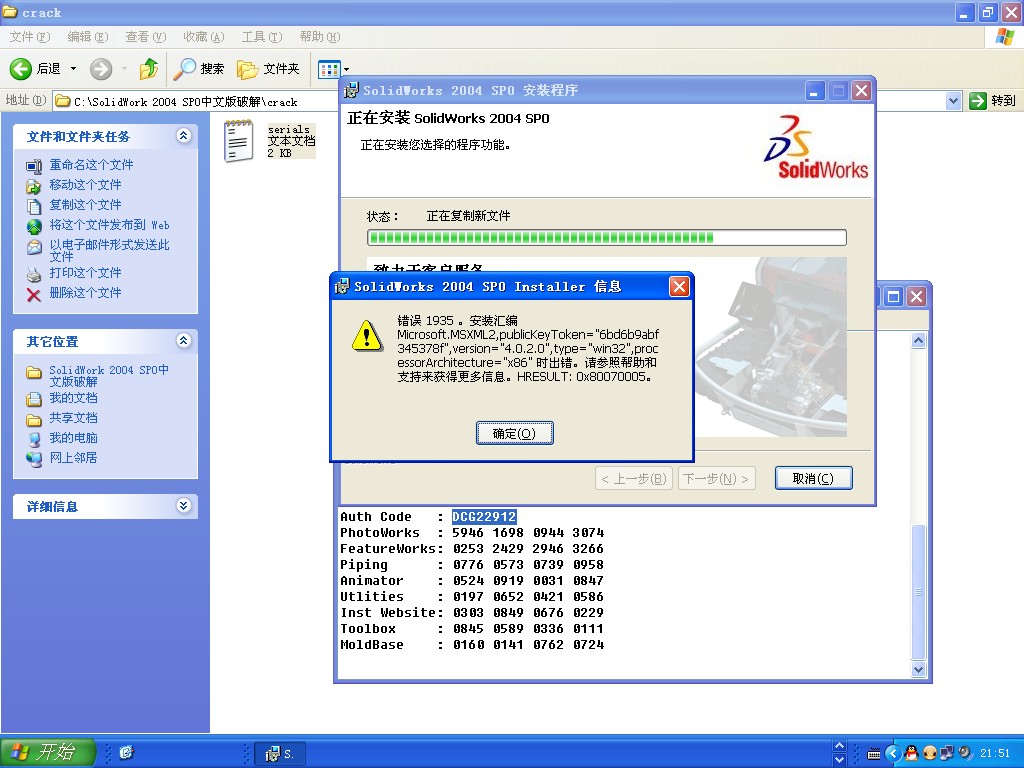
Task: Click the warning icon in error dialog
Action: [x=367, y=335]
